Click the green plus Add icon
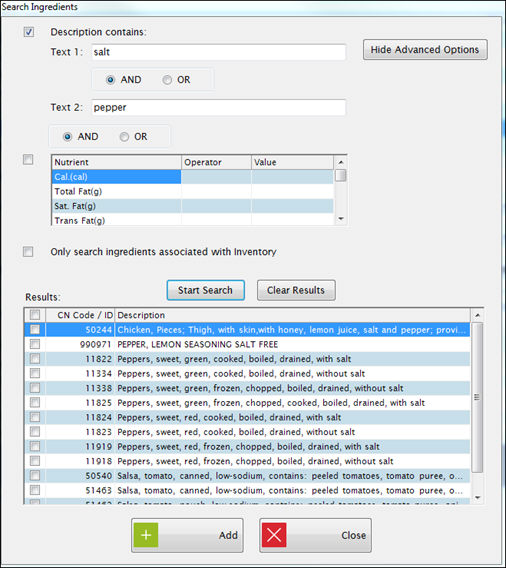Image resolution: width=506 pixels, height=568 pixels. point(146,535)
